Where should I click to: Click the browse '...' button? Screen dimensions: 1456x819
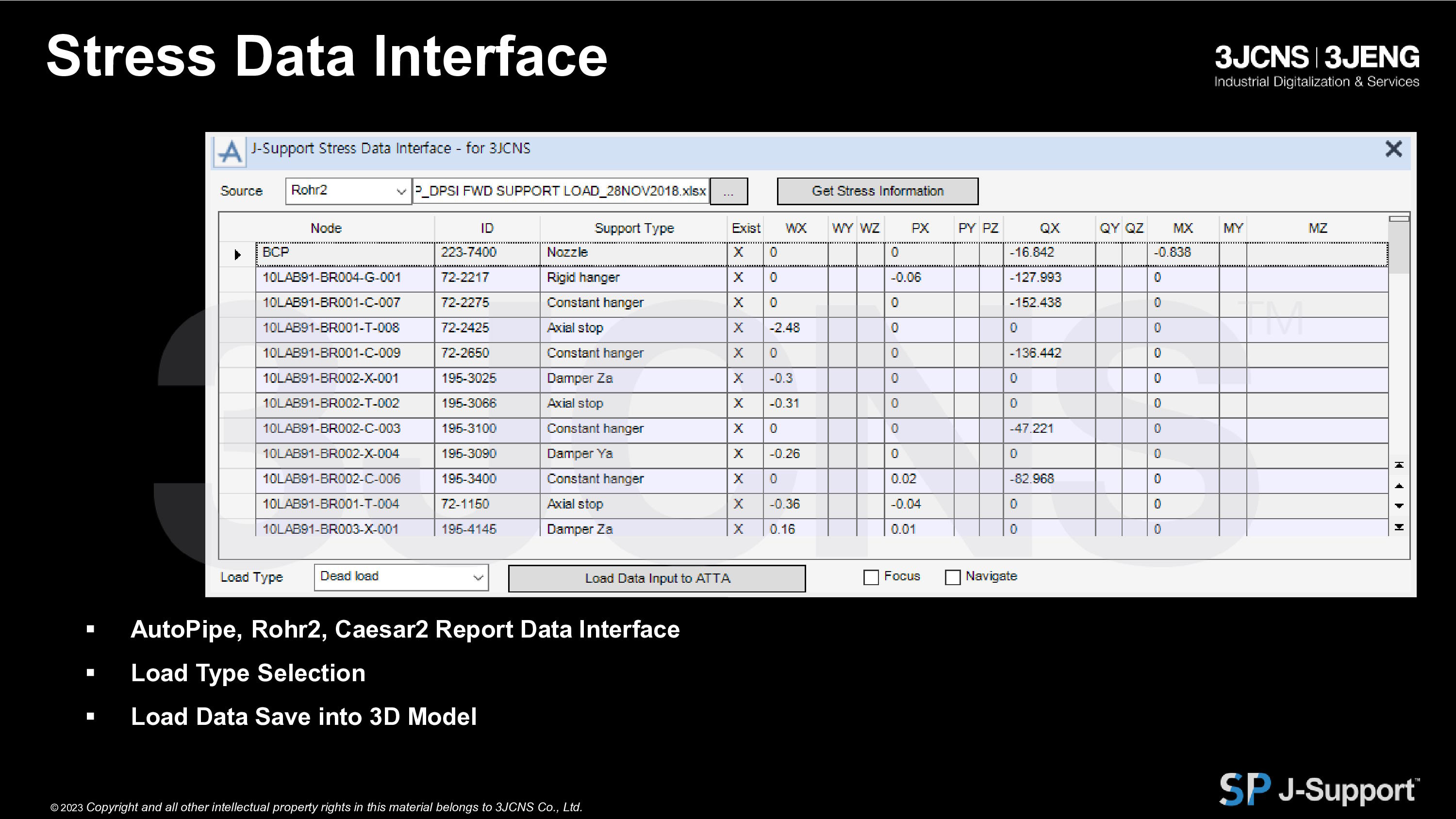[x=728, y=191]
